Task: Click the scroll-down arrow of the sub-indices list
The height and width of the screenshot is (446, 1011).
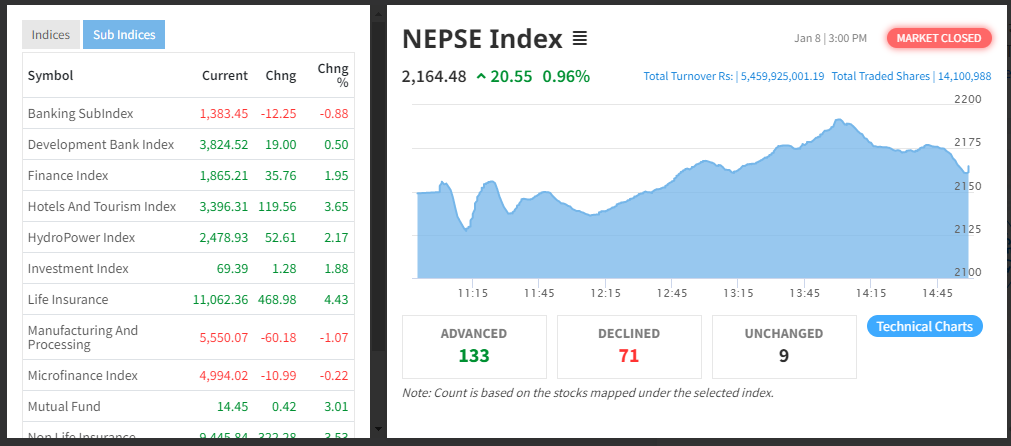Action: pos(377,429)
